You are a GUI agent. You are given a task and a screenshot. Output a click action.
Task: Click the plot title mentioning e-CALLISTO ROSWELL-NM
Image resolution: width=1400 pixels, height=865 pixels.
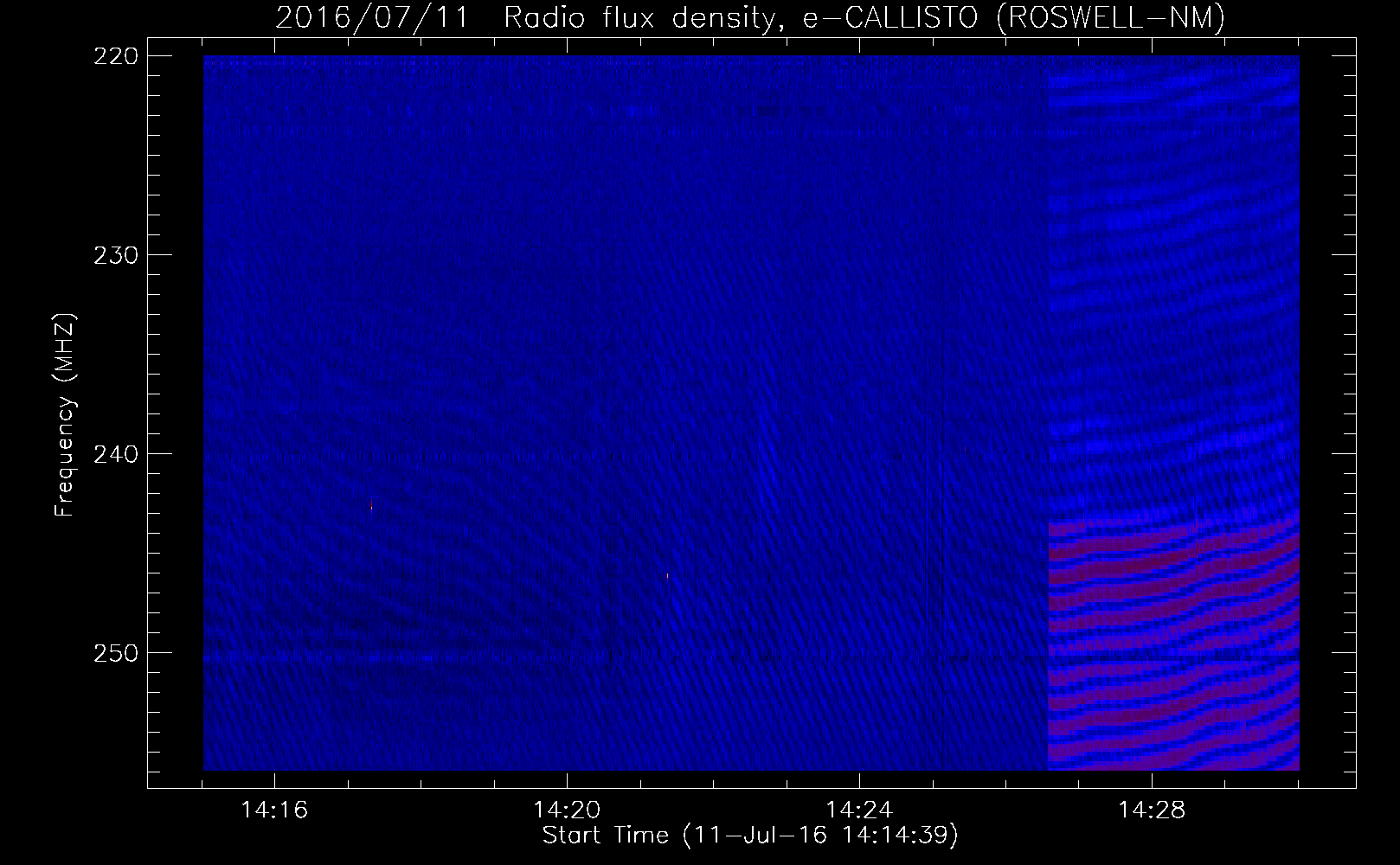(x=750, y=18)
